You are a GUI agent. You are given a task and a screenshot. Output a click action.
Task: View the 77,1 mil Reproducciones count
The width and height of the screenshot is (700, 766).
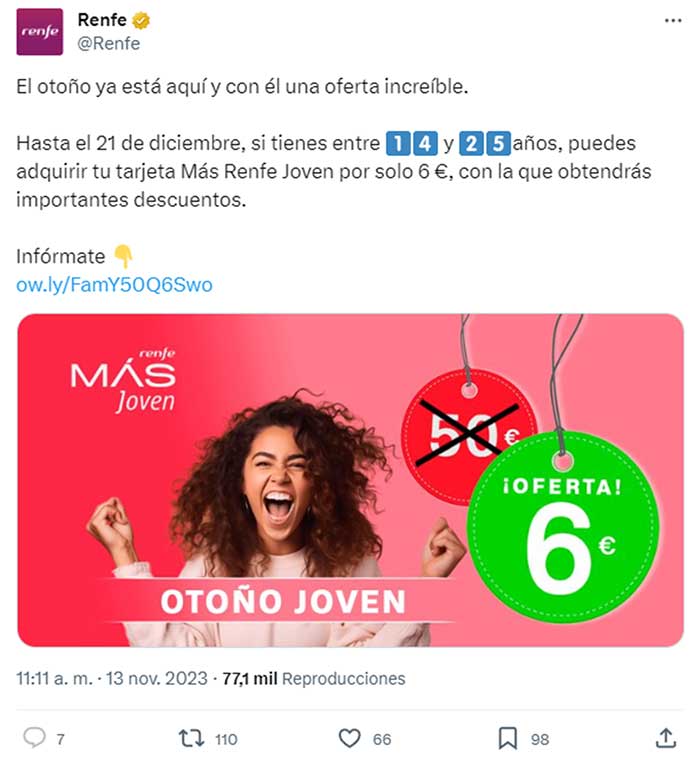coord(314,679)
